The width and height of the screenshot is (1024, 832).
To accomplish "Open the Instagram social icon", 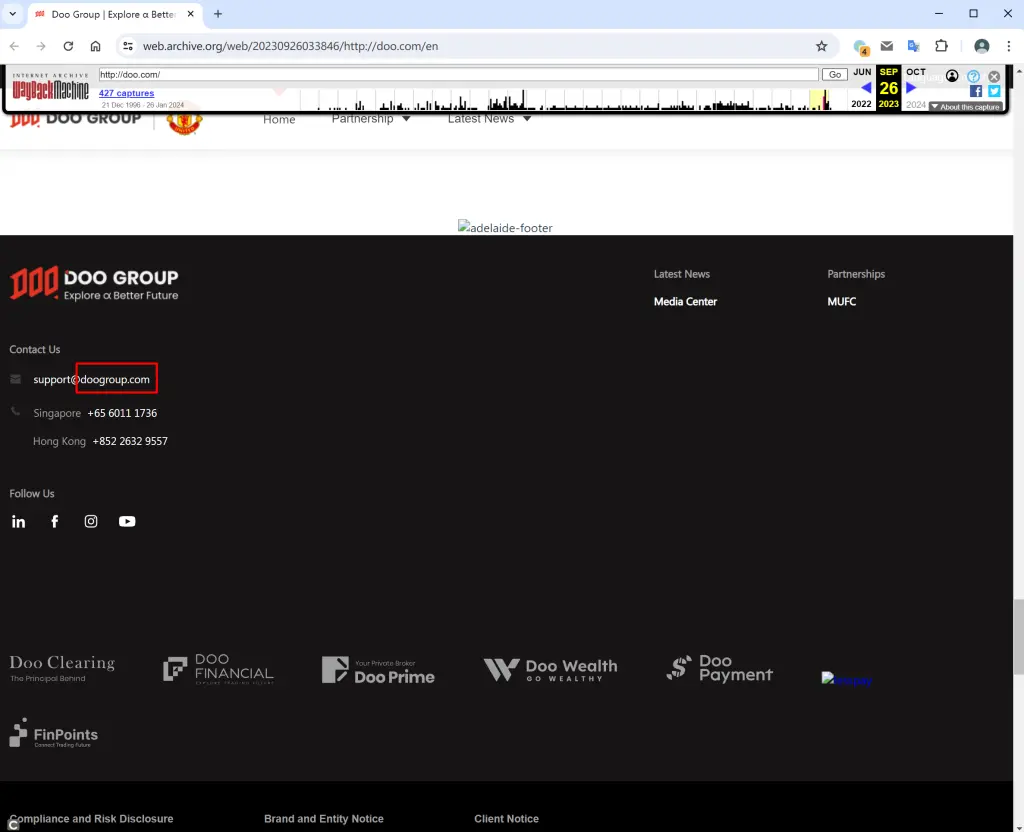I will click(91, 521).
